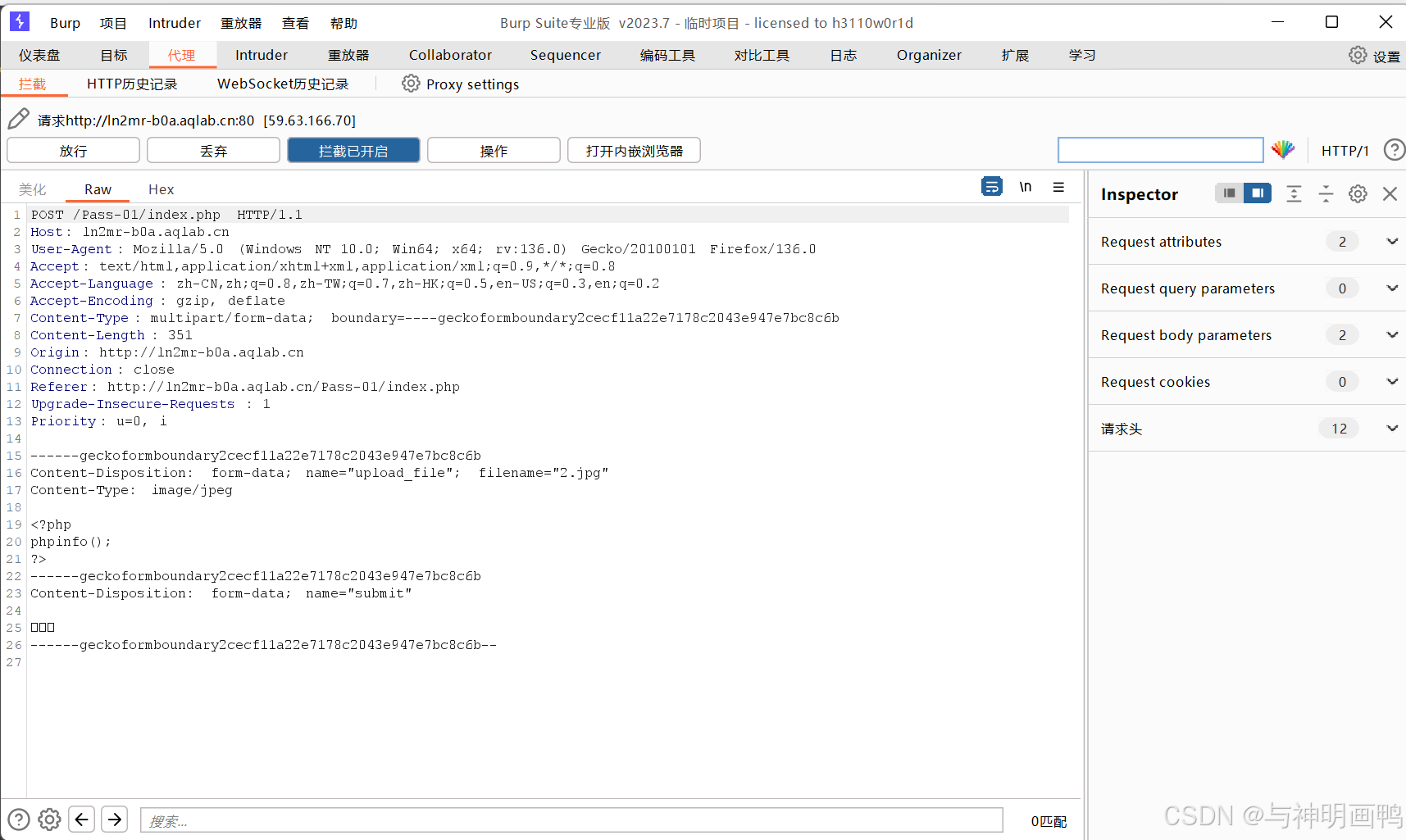Click Content-Type: image/jpeg line

[x=131, y=490]
